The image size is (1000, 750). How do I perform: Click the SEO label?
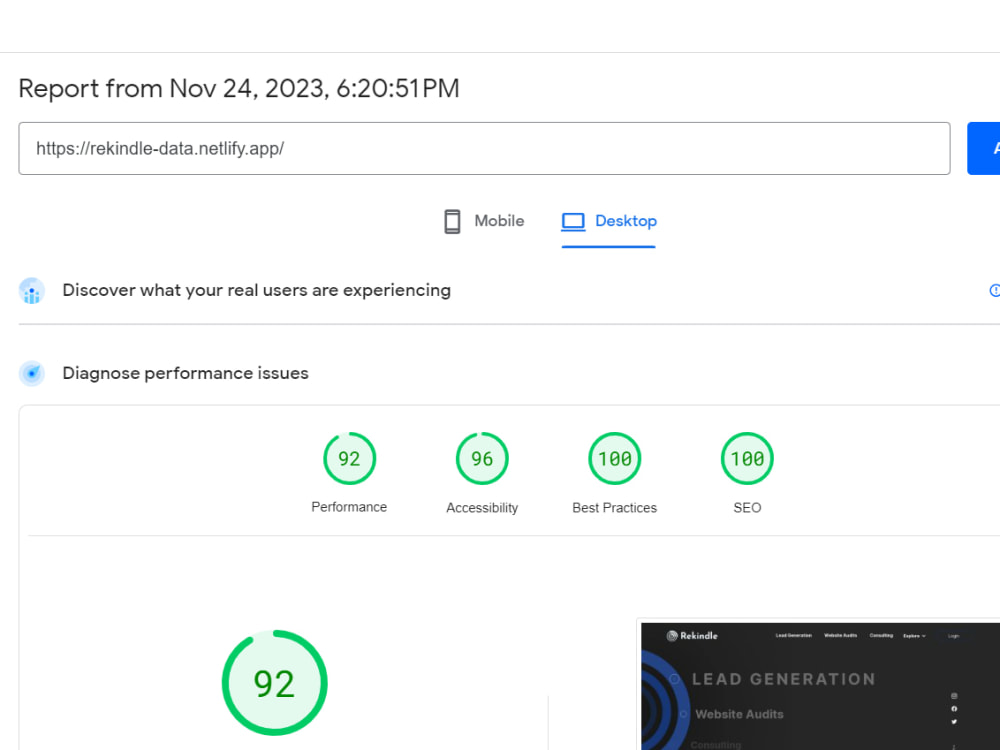click(747, 508)
